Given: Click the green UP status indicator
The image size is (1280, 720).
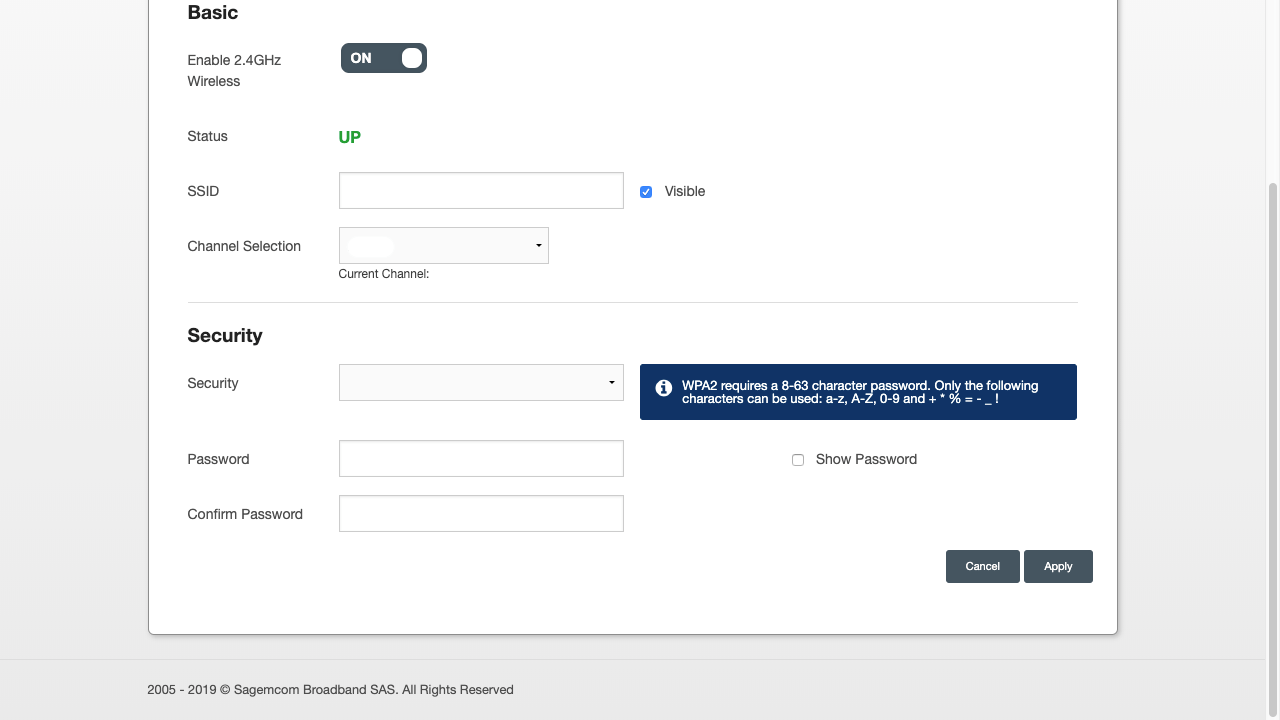Looking at the screenshot, I should 349,136.
